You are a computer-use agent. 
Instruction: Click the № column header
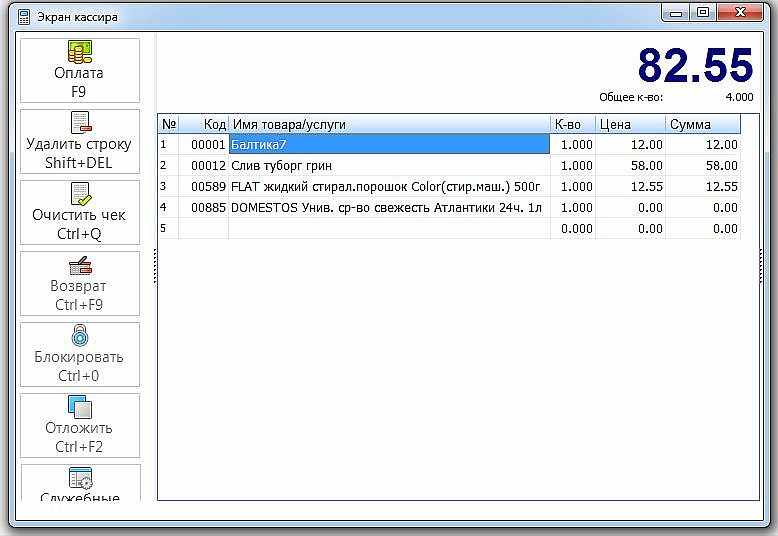point(169,124)
